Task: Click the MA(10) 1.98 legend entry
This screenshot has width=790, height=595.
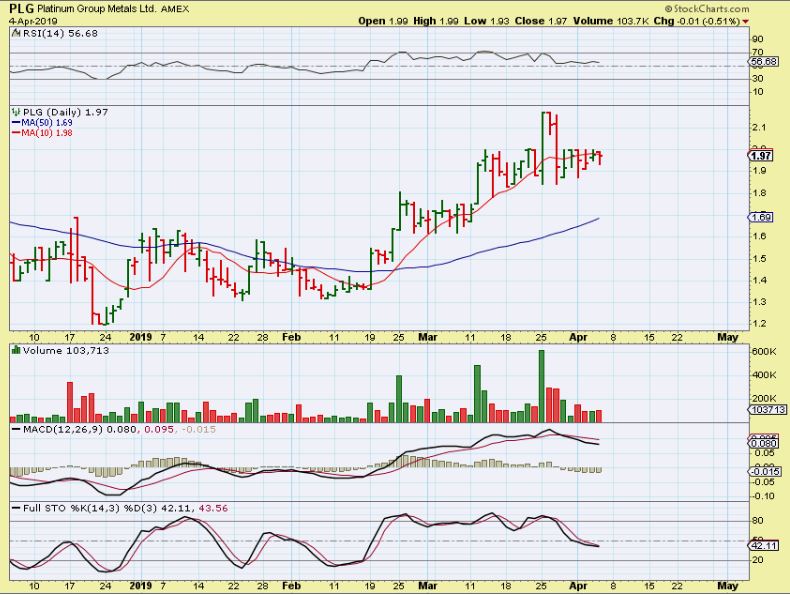Action: 42,133
